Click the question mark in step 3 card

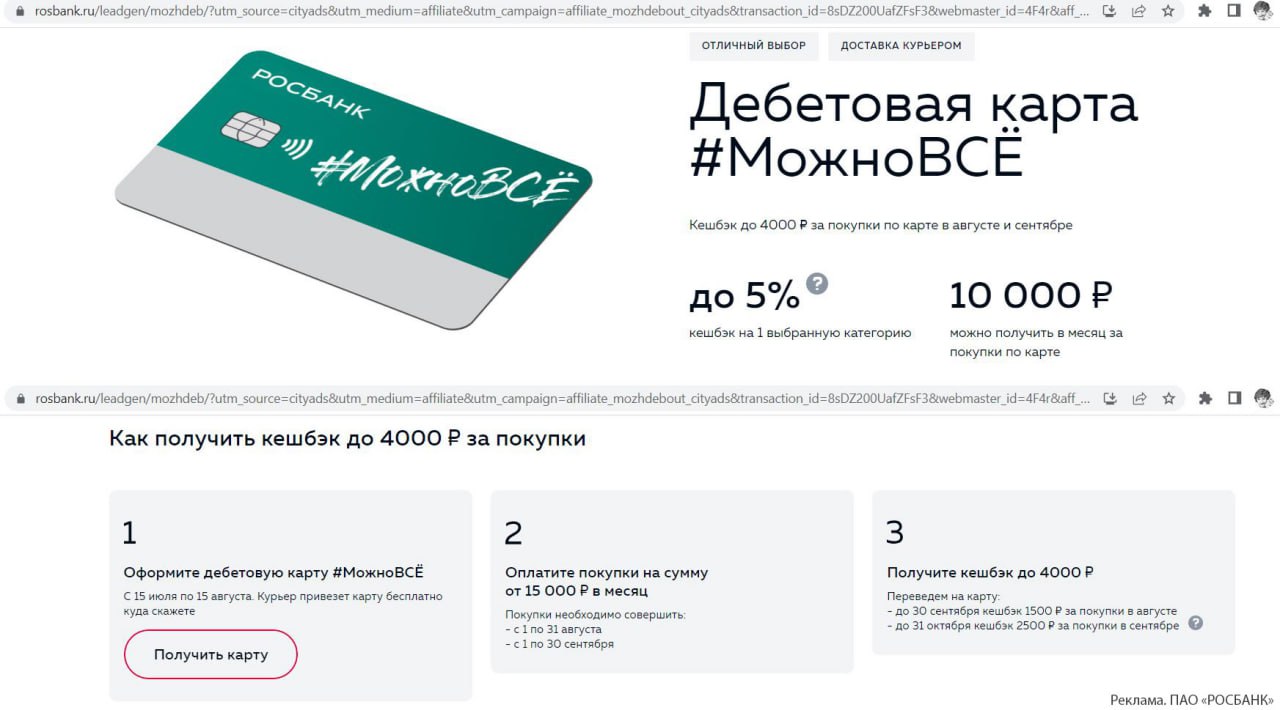[x=1195, y=623]
